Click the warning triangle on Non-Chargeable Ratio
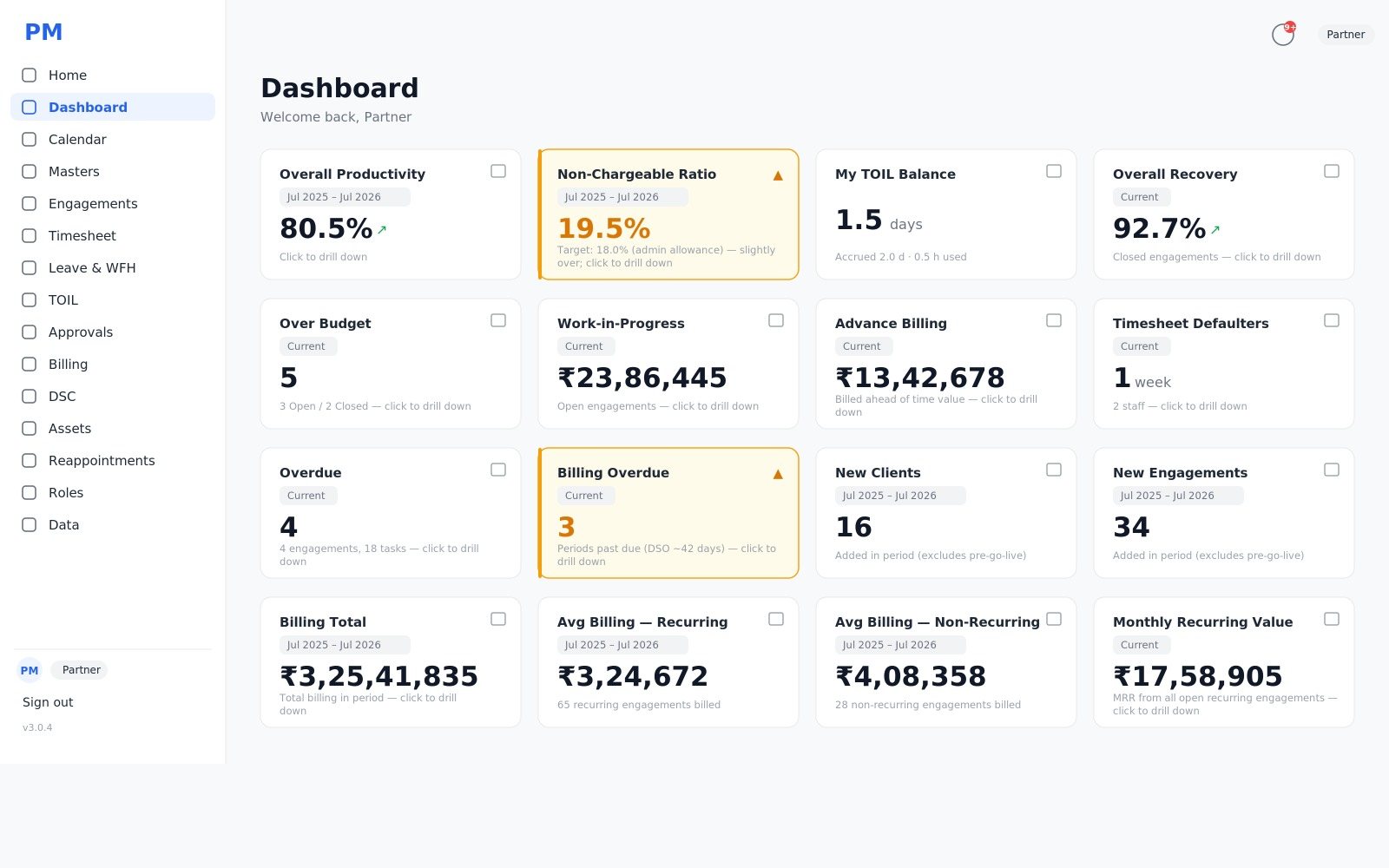This screenshot has height=868, width=1389. [x=778, y=175]
